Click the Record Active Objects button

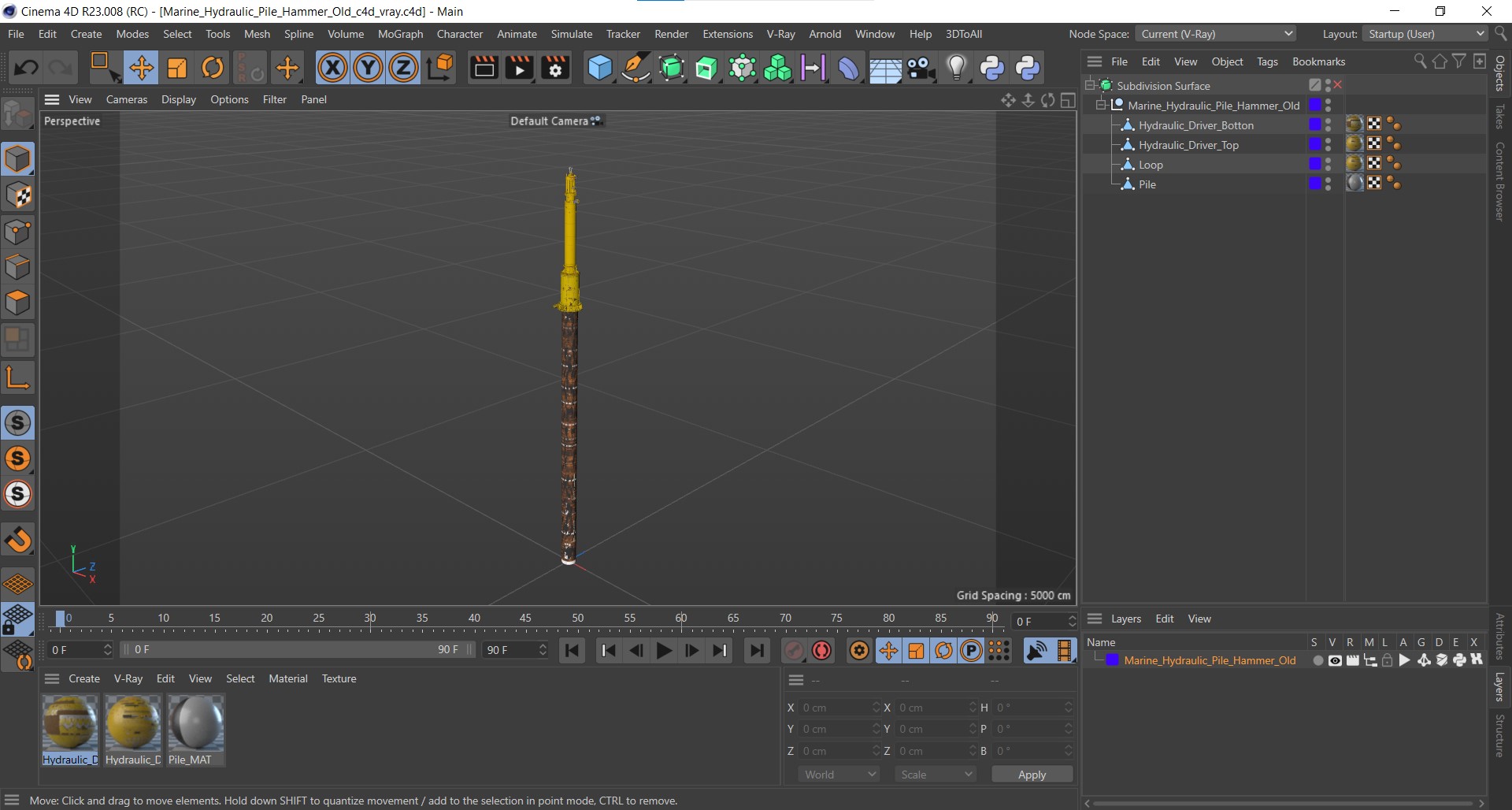tap(794, 651)
